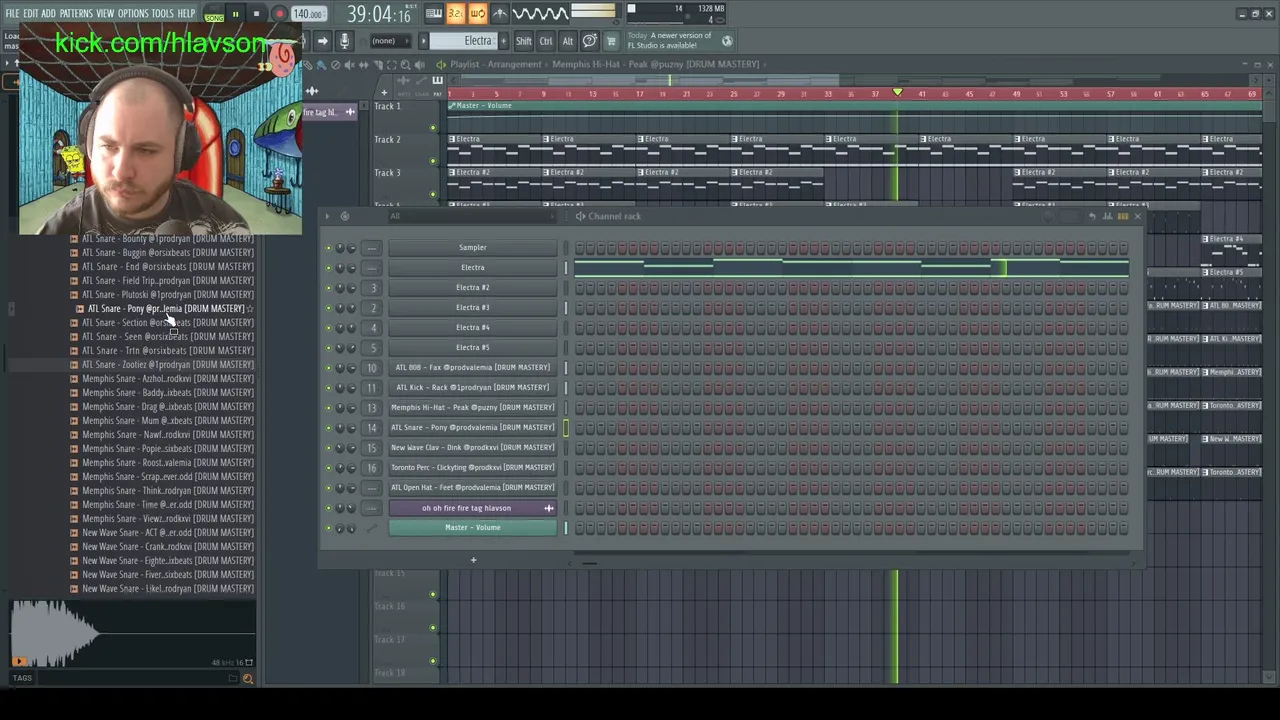Open the Channel rack options arrow
This screenshot has height=720, width=1280.
pyautogui.click(x=327, y=216)
